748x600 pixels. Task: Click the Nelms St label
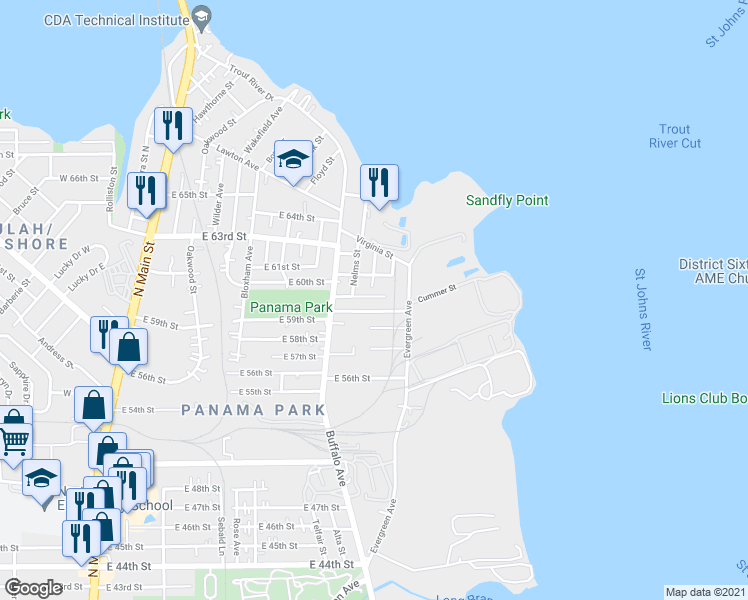pos(355,268)
